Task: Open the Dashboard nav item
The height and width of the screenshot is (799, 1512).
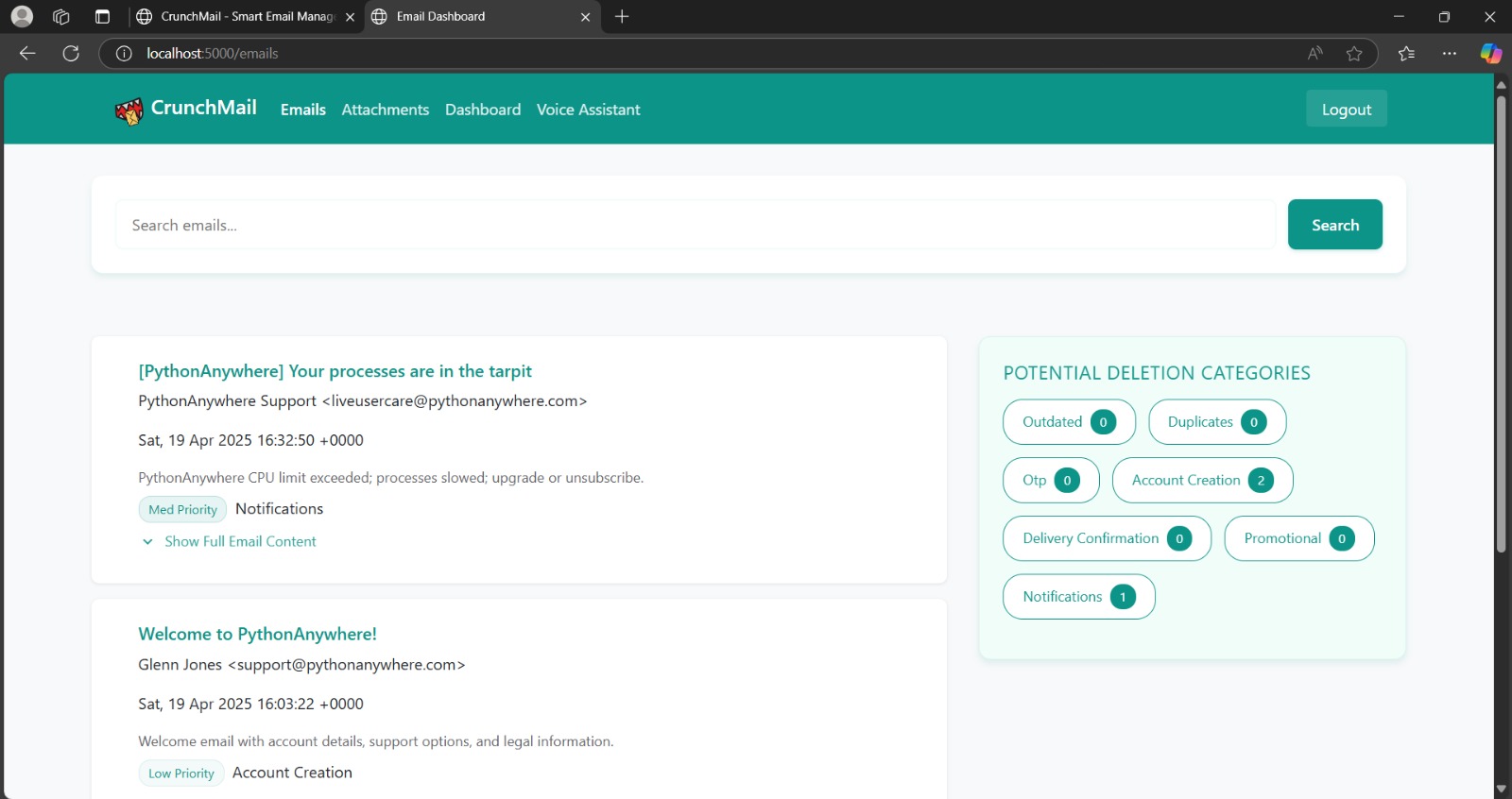Action: pyautogui.click(x=483, y=110)
